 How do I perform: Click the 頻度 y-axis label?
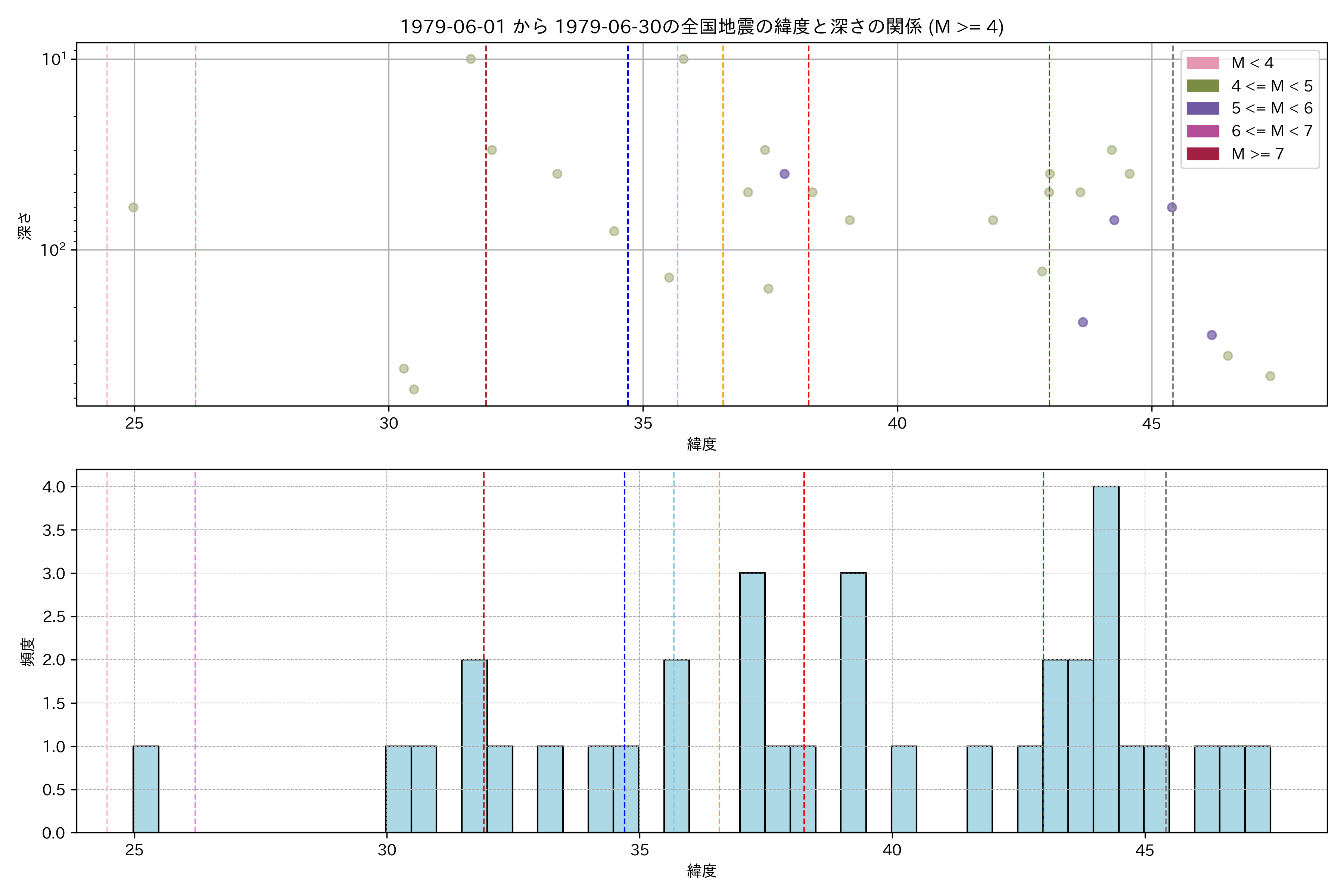[x=27, y=651]
